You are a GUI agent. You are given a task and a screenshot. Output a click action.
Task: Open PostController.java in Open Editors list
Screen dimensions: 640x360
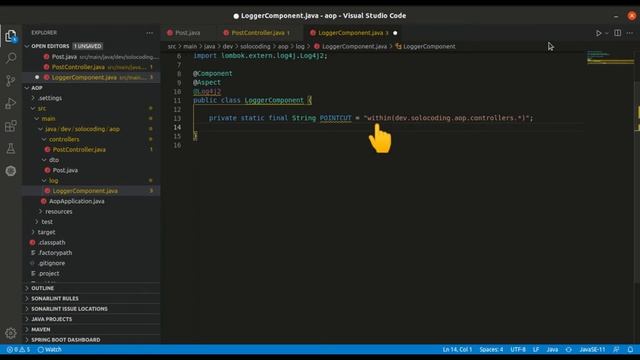(91, 67)
